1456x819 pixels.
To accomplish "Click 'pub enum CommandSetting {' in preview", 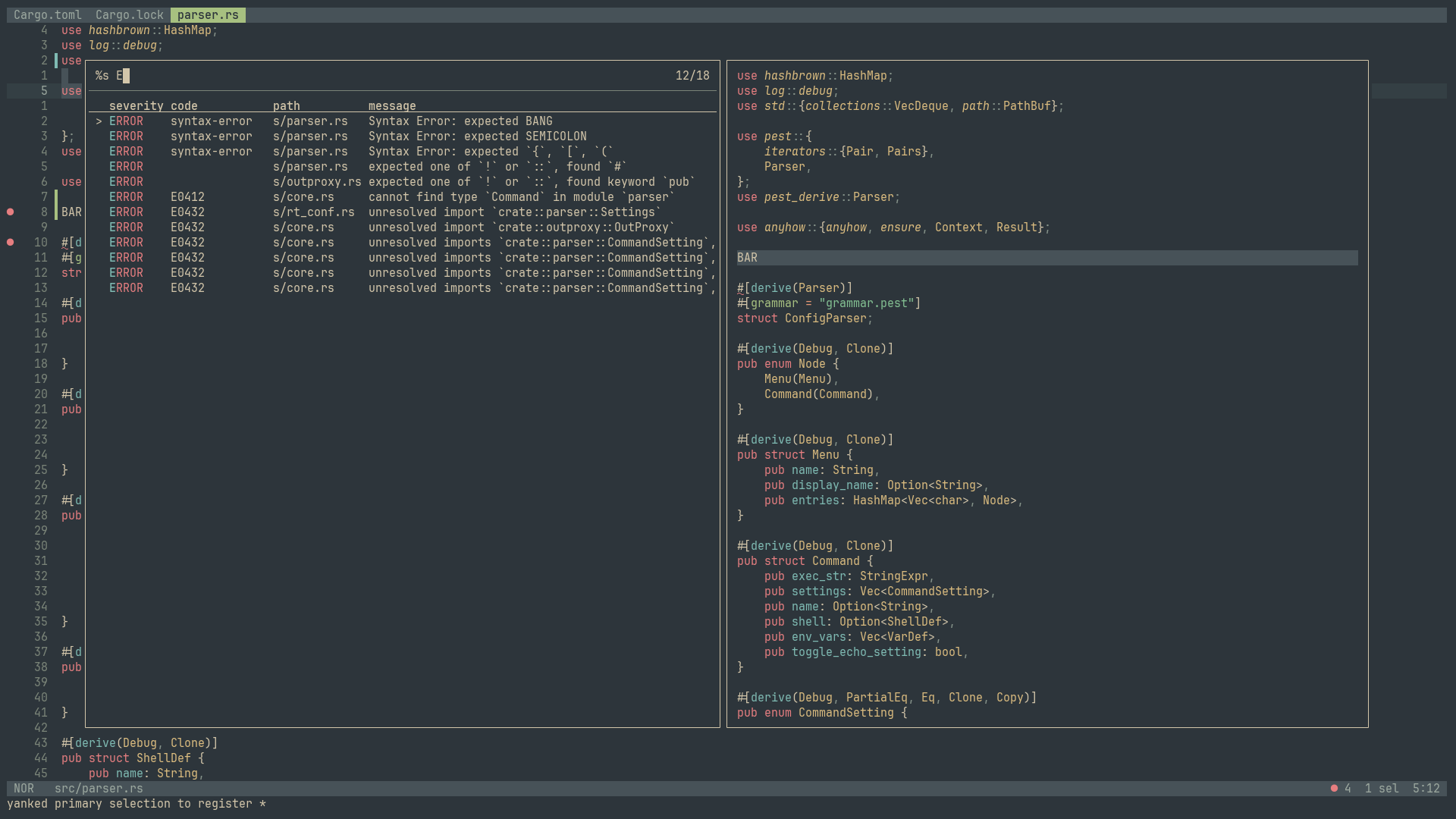I will 822,713.
